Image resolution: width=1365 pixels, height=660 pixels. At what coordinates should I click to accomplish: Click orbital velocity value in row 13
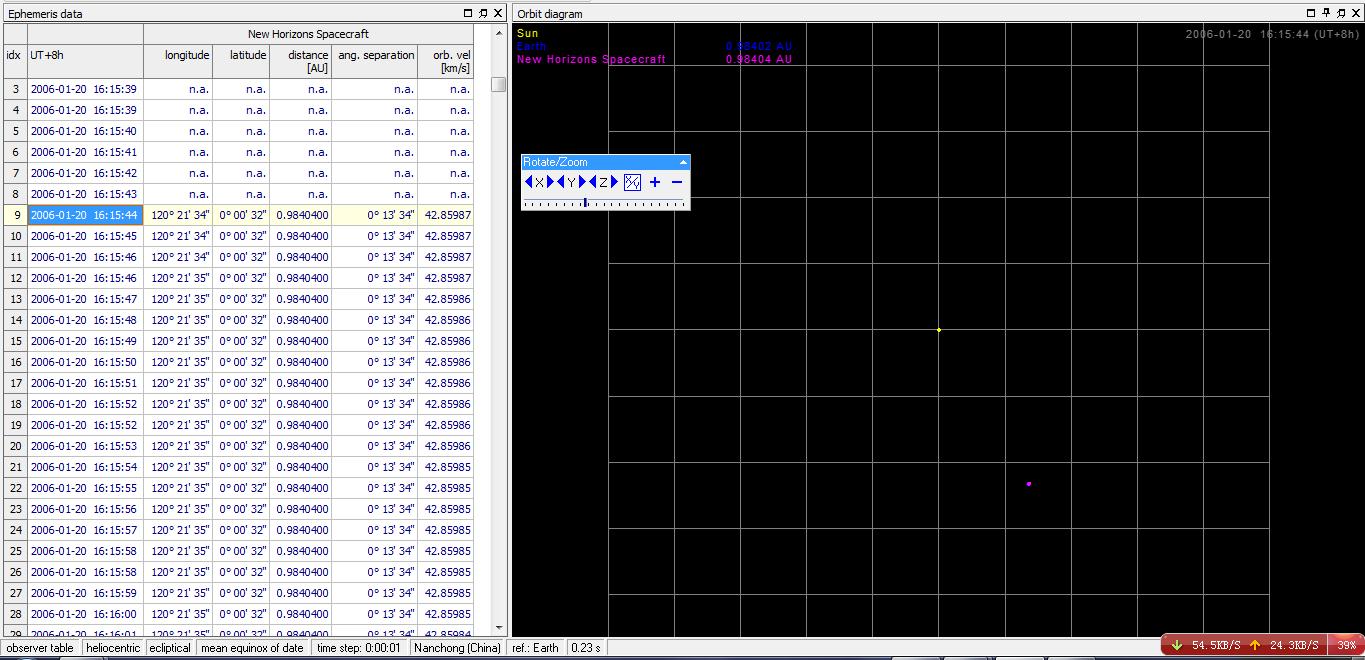tap(446, 299)
